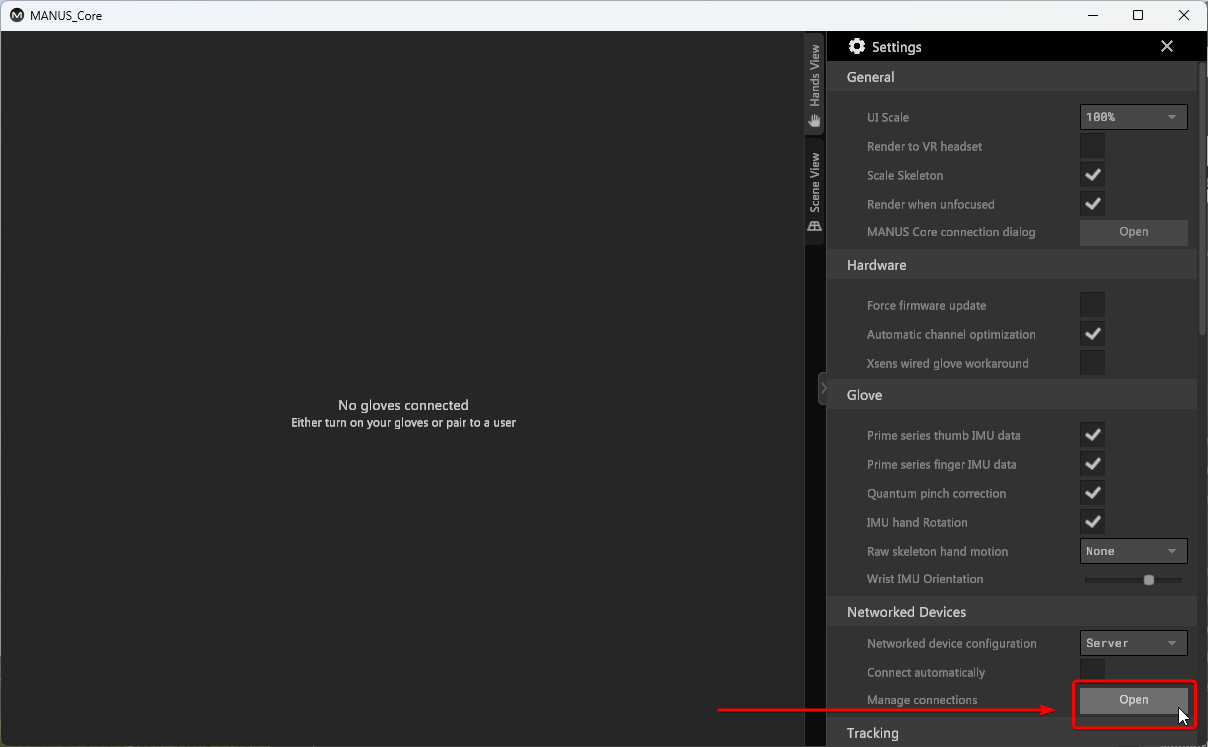Collapse the side panel using the chevron handle
The image size is (1208, 747).
point(823,388)
